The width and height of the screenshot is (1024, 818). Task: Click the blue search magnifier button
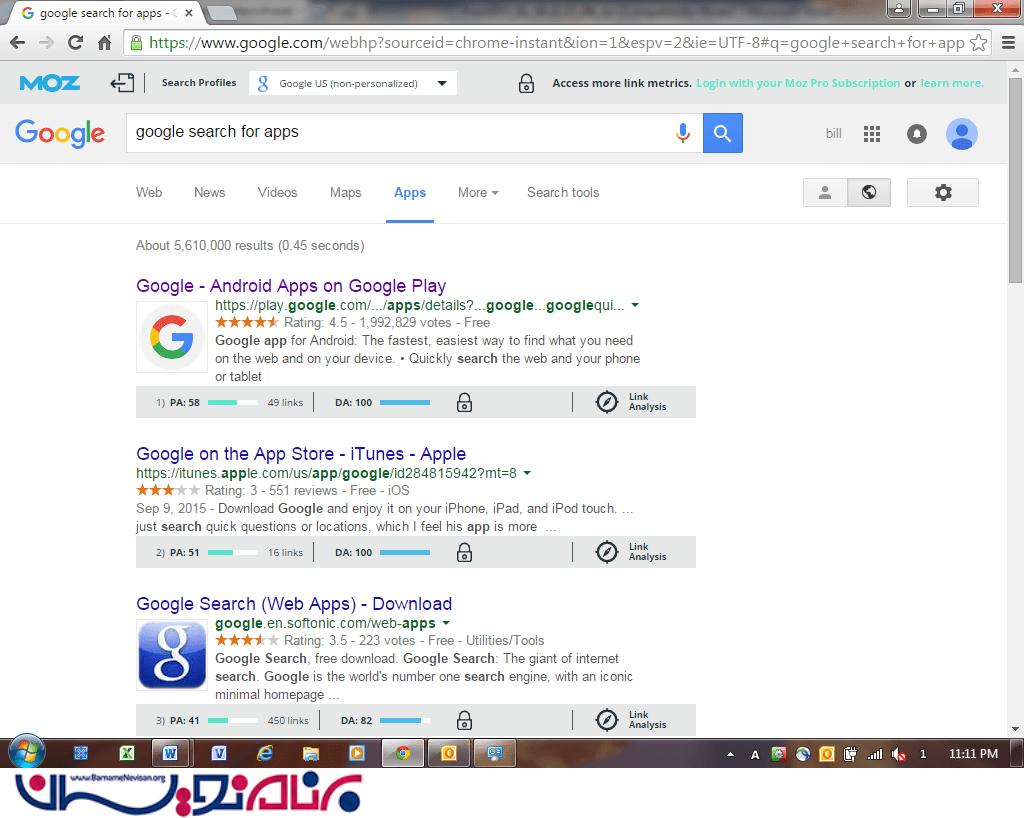(x=722, y=133)
